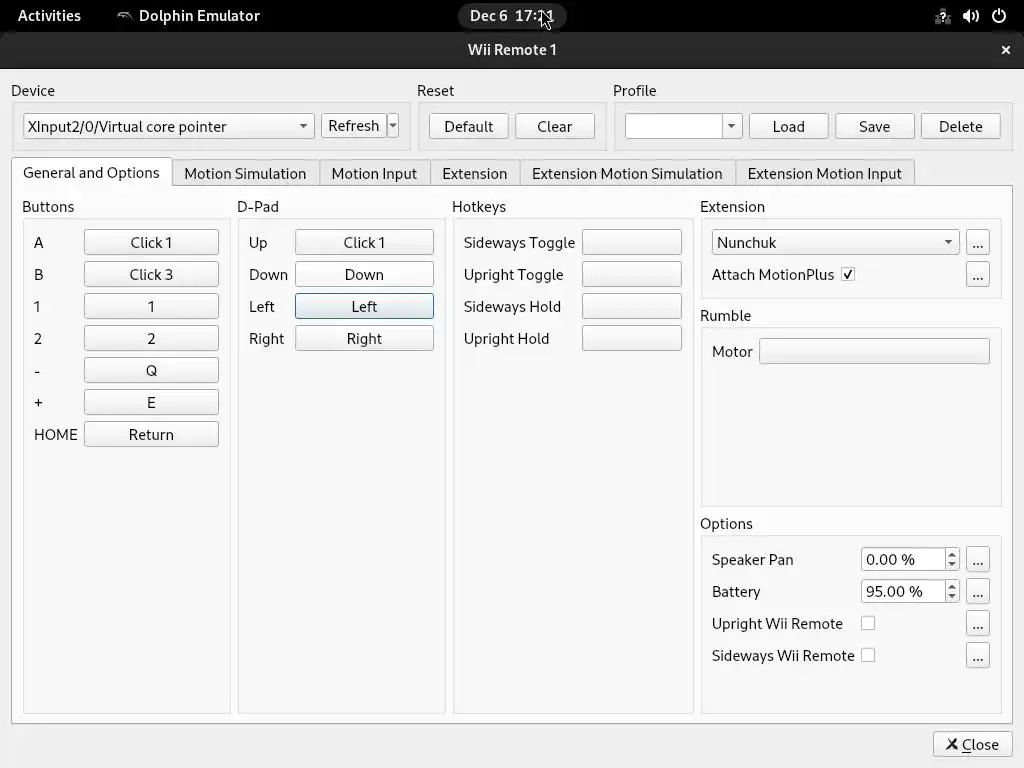Remap the plus button binding E
This screenshot has width=1024, height=768.
(151, 402)
